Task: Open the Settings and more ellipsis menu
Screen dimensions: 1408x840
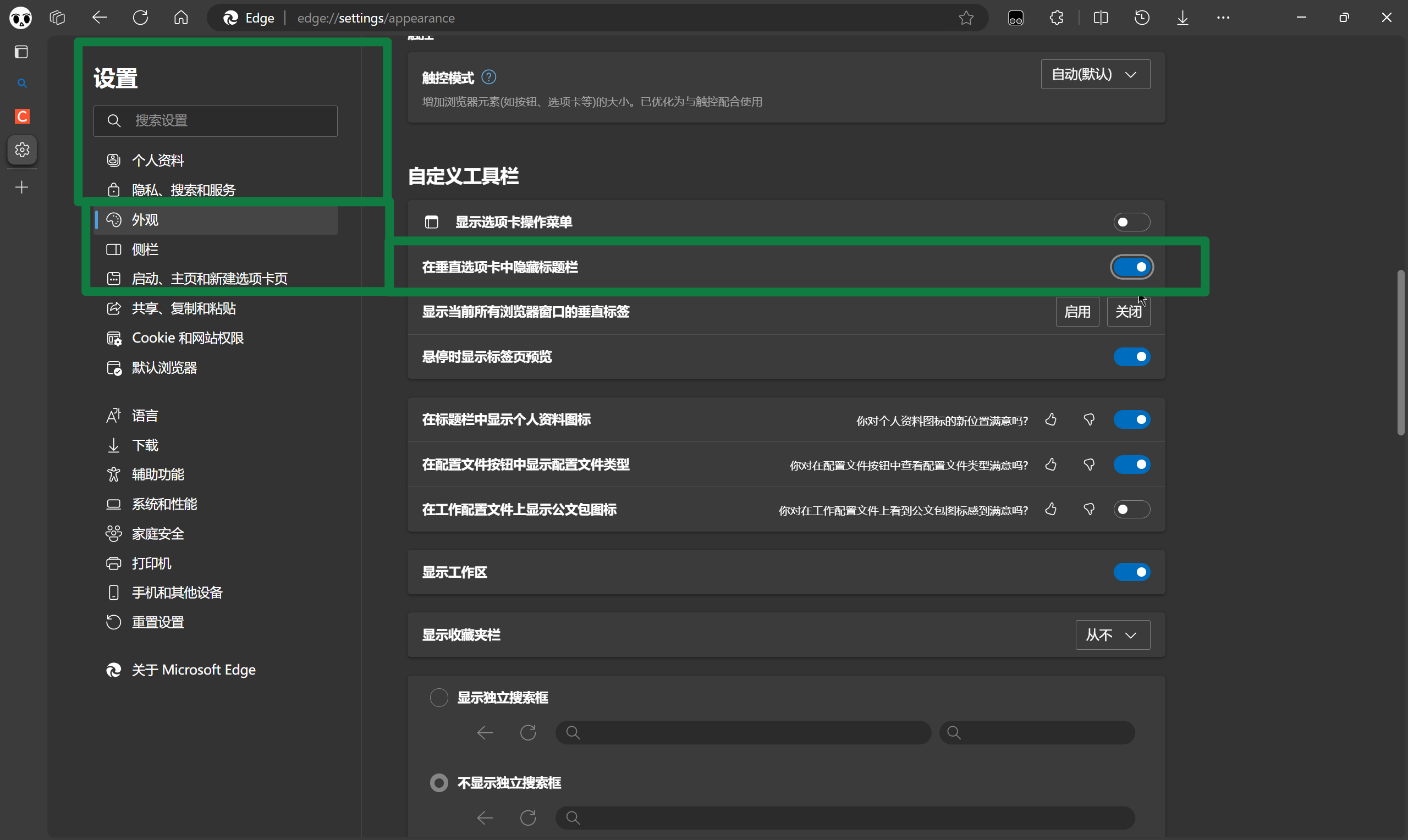Action: [1223, 18]
